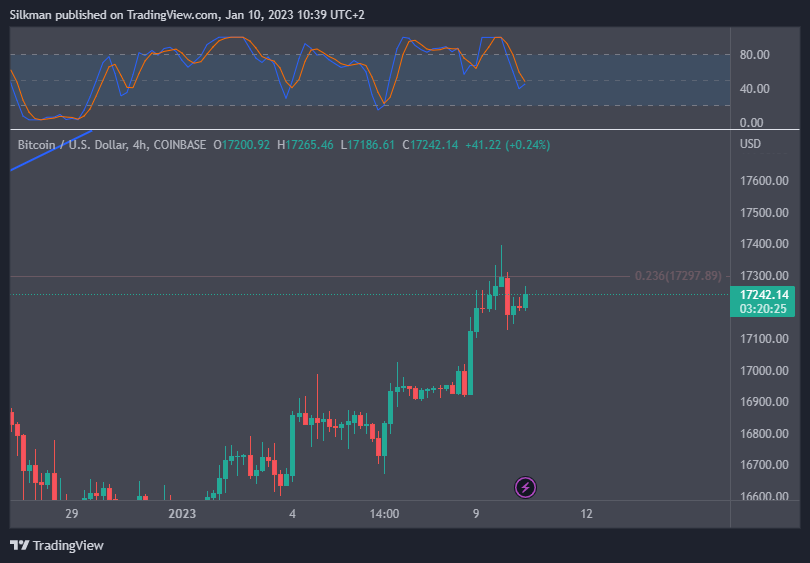The image size is (810, 563).
Task: Click the blue diagonal trend line
Action: (x=51, y=150)
